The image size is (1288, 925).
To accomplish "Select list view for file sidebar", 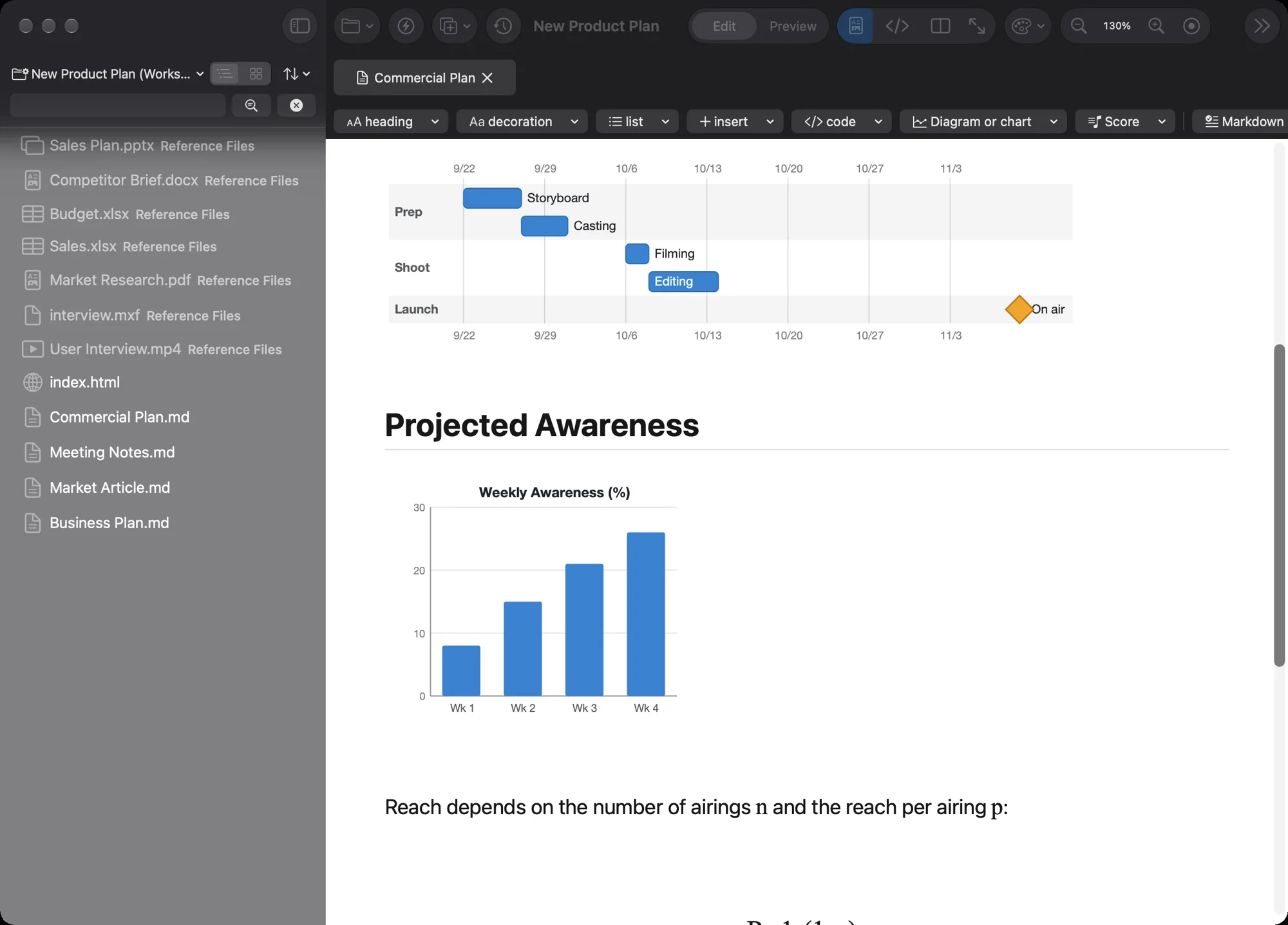I will coord(225,73).
